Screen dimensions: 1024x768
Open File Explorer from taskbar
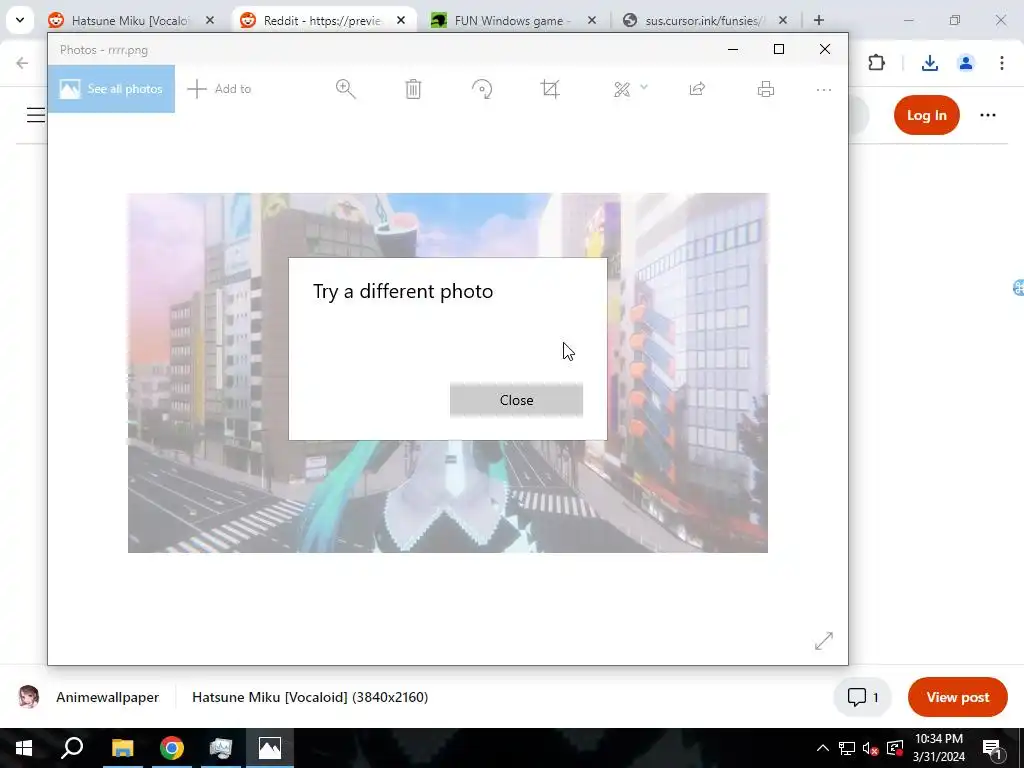[x=122, y=748]
